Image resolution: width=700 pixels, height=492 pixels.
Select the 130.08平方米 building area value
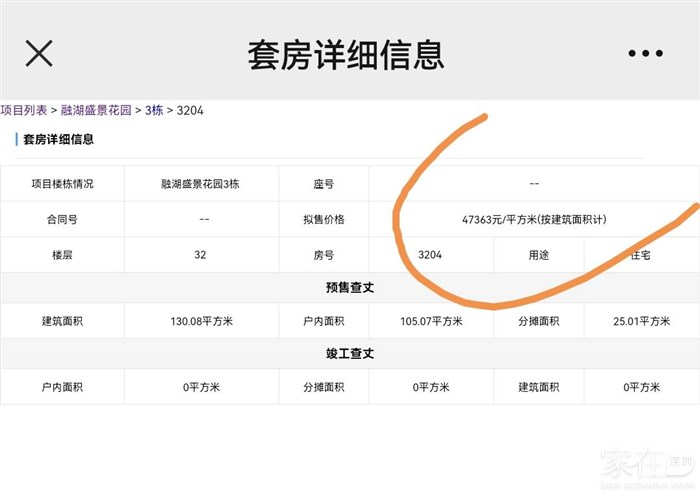pyautogui.click(x=200, y=321)
